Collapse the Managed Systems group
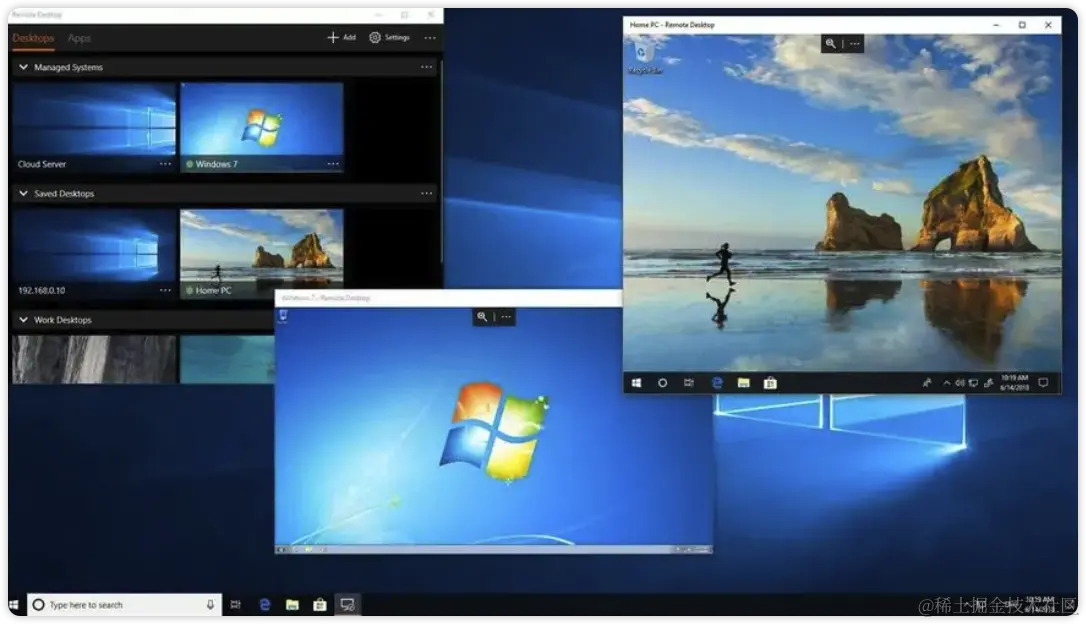This screenshot has height=624, width=1086. point(24,67)
